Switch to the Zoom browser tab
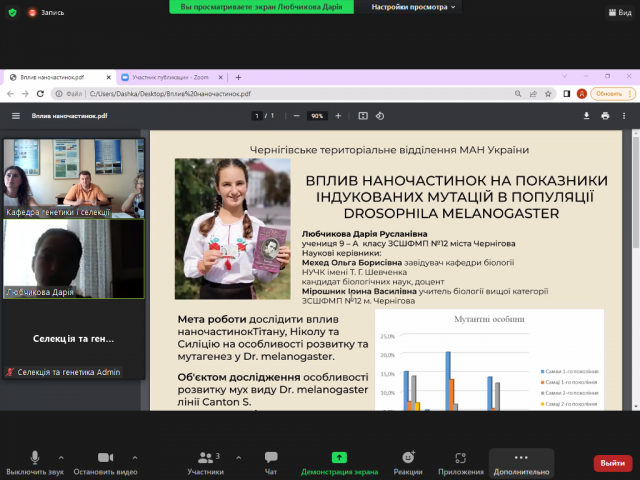 tap(167, 77)
